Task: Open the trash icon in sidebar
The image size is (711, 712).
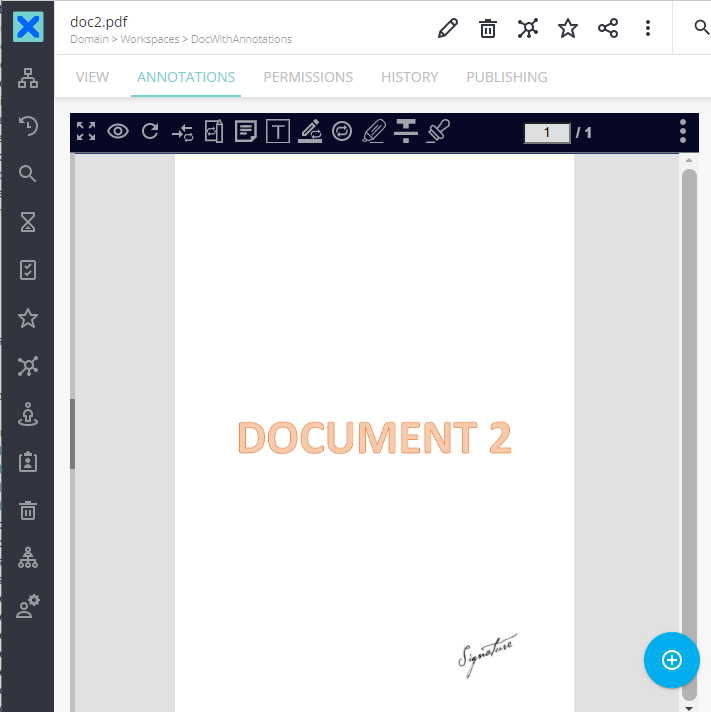Action: 28,510
